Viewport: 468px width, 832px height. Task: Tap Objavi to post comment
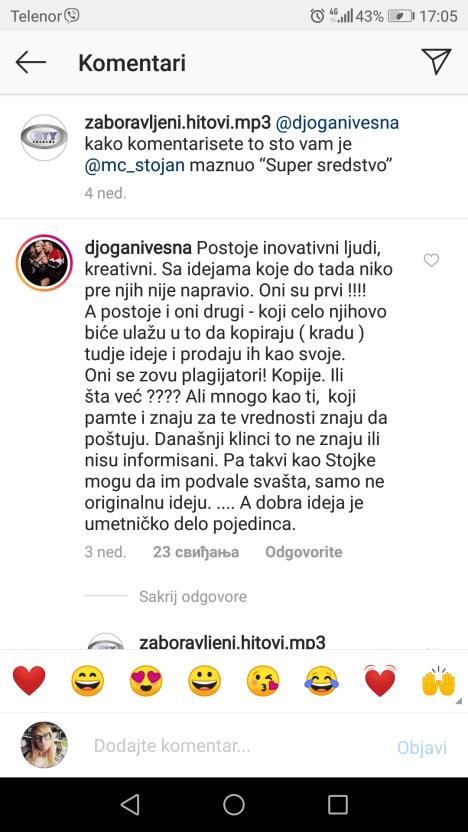[x=422, y=747]
